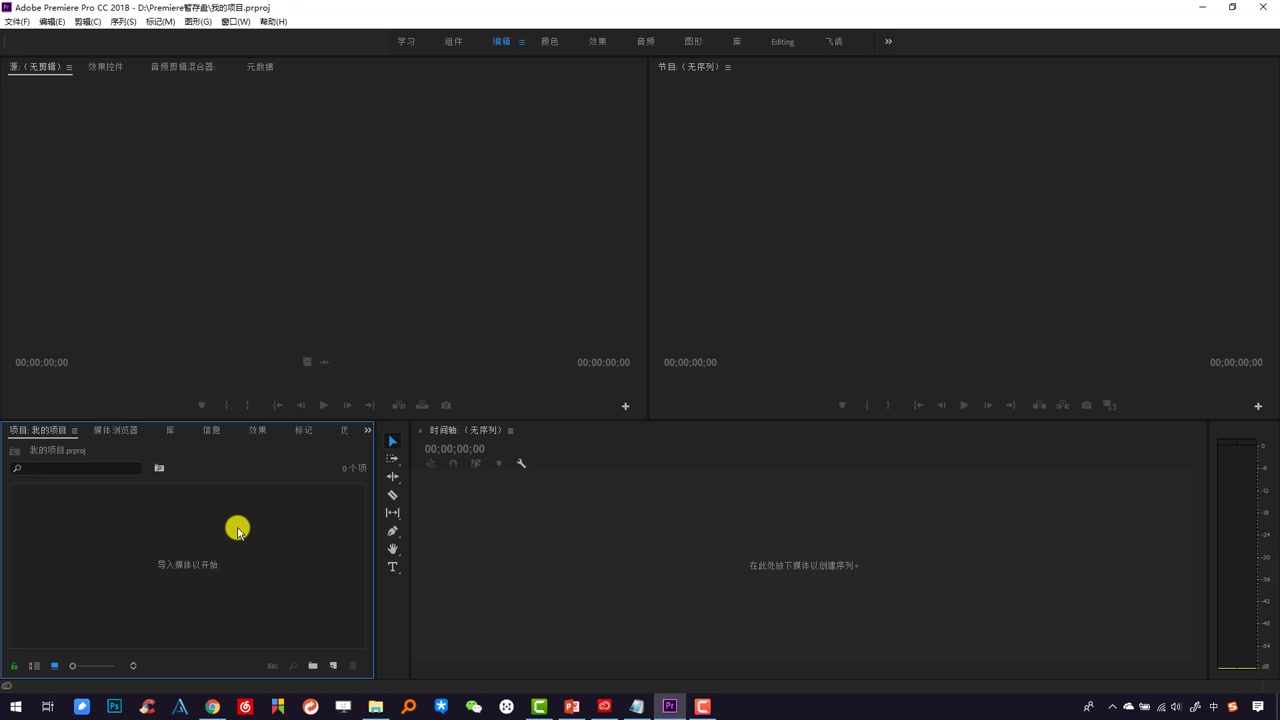Toggle the green project writable lock
The width and height of the screenshot is (1280, 720).
pos(14,666)
